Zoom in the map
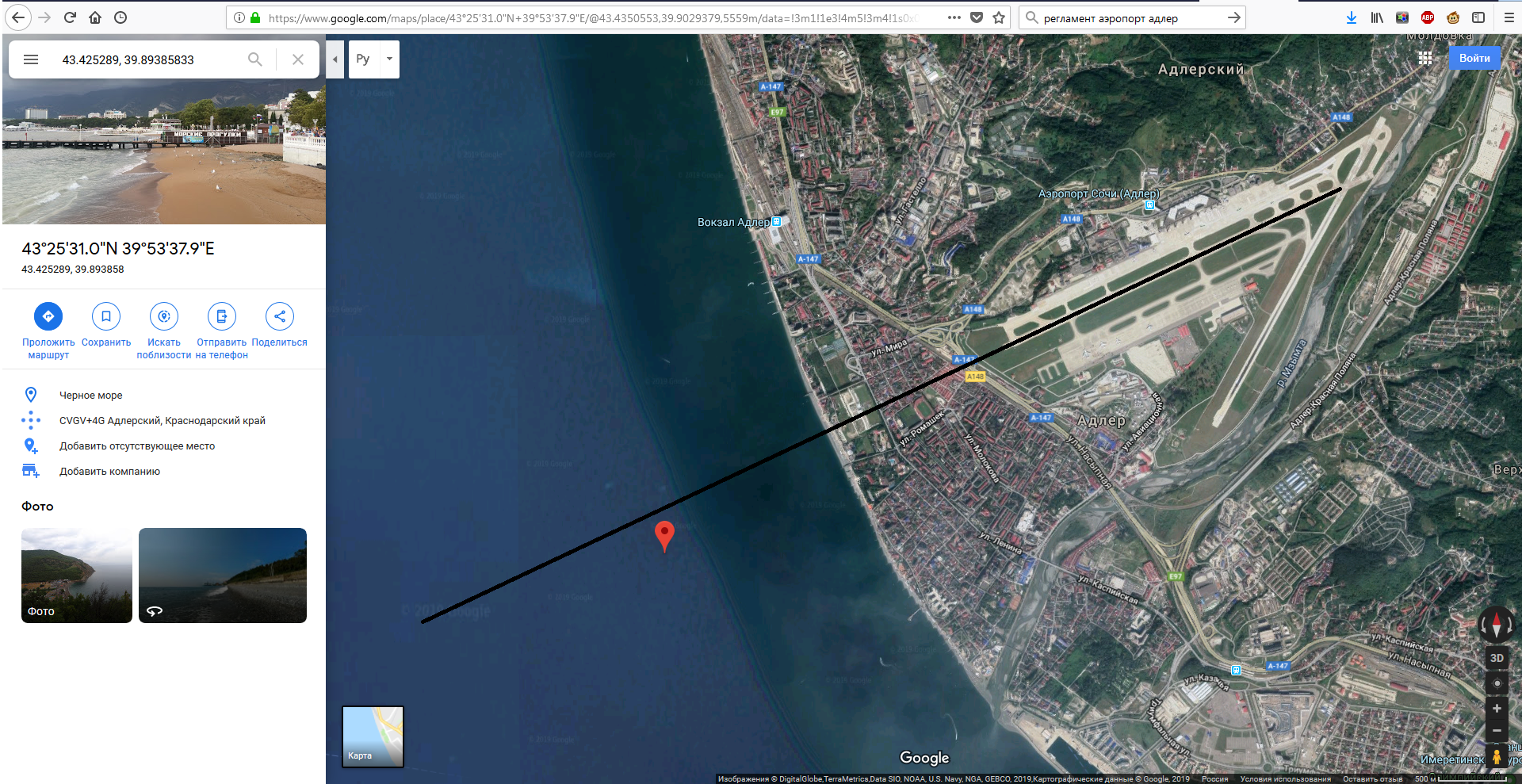Image resolution: width=1522 pixels, height=784 pixels. 1497,709
